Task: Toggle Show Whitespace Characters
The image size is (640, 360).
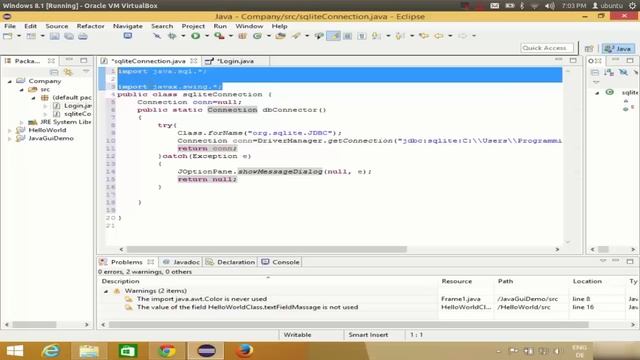Action: [x=362, y=36]
